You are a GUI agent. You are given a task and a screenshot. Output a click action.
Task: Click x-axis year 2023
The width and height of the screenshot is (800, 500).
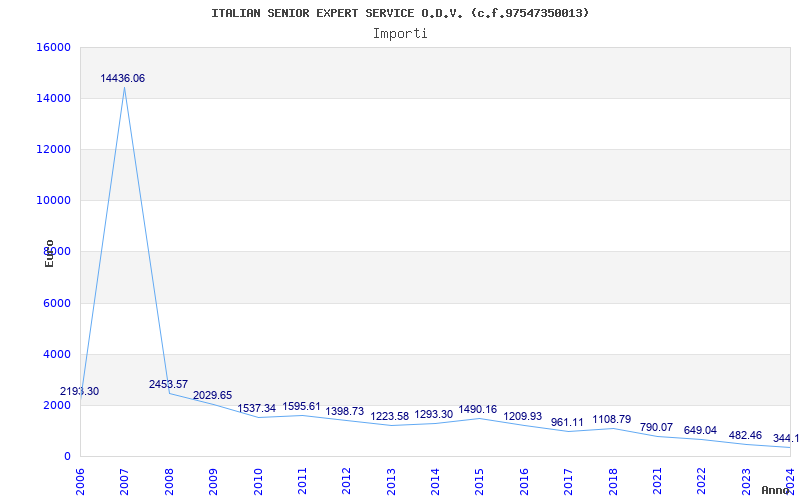coord(746,481)
